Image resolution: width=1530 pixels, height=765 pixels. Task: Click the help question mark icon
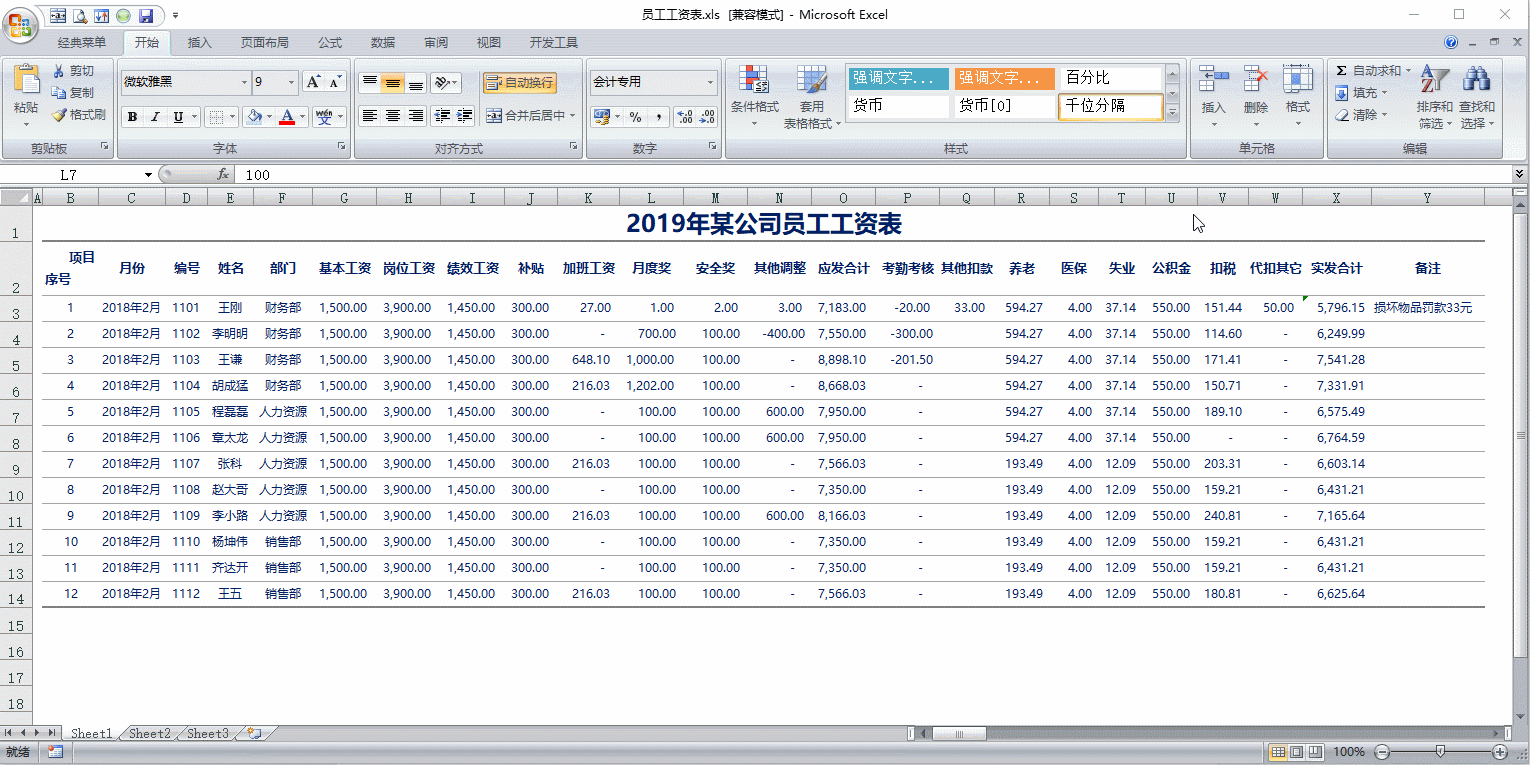coord(1451,42)
